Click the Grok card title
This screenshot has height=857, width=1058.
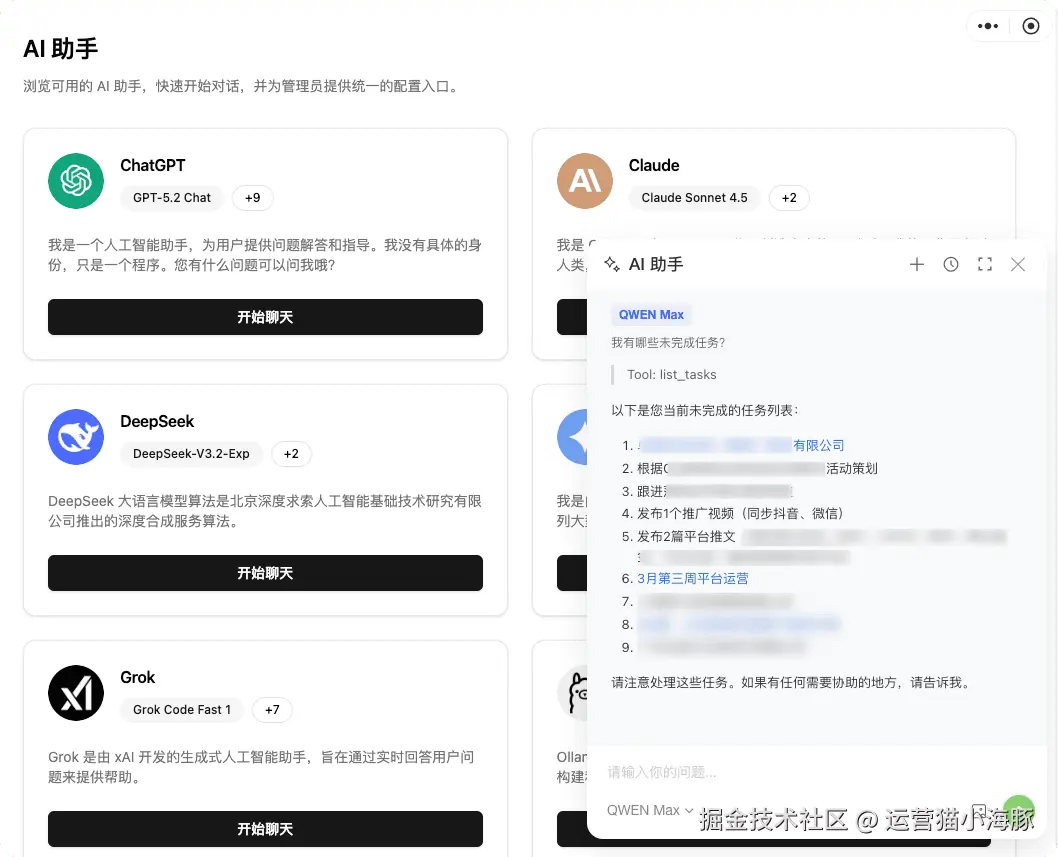[138, 678]
